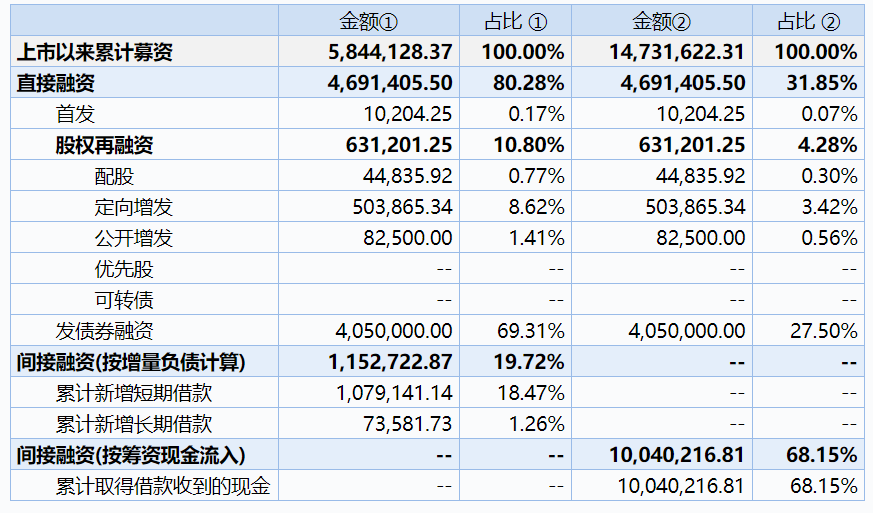Select 间接融资(按增量负债计算) row label
The height and width of the screenshot is (513, 873).
131,363
